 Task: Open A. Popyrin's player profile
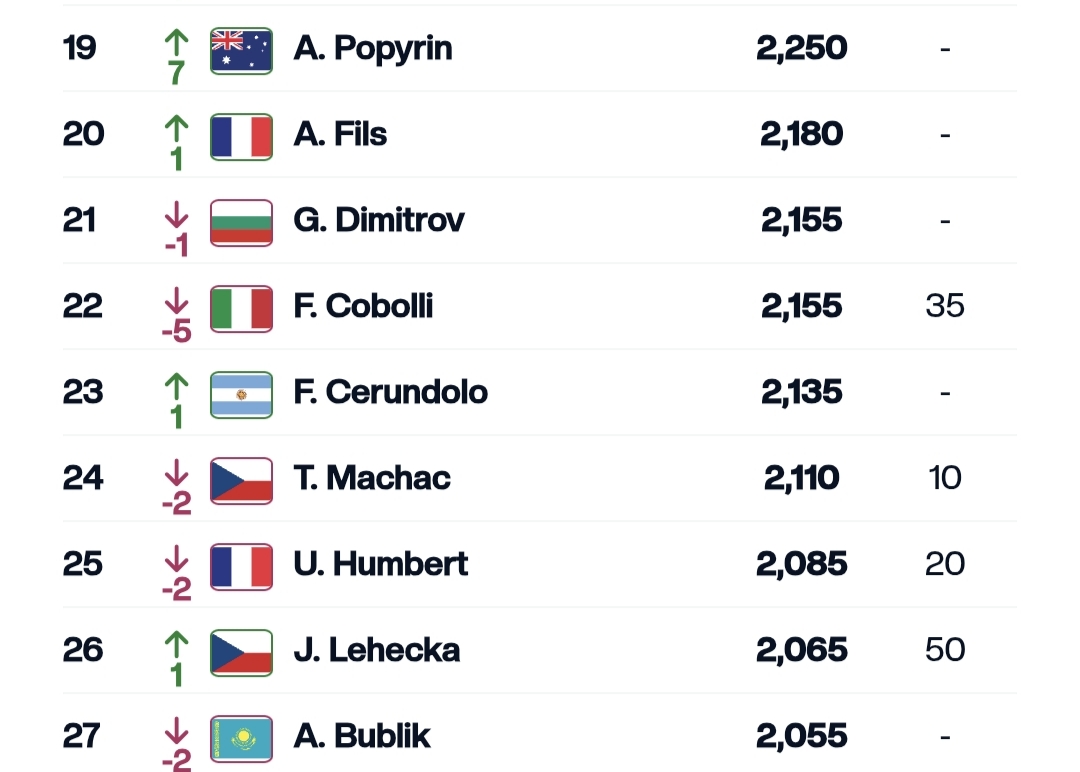pyautogui.click(x=373, y=49)
